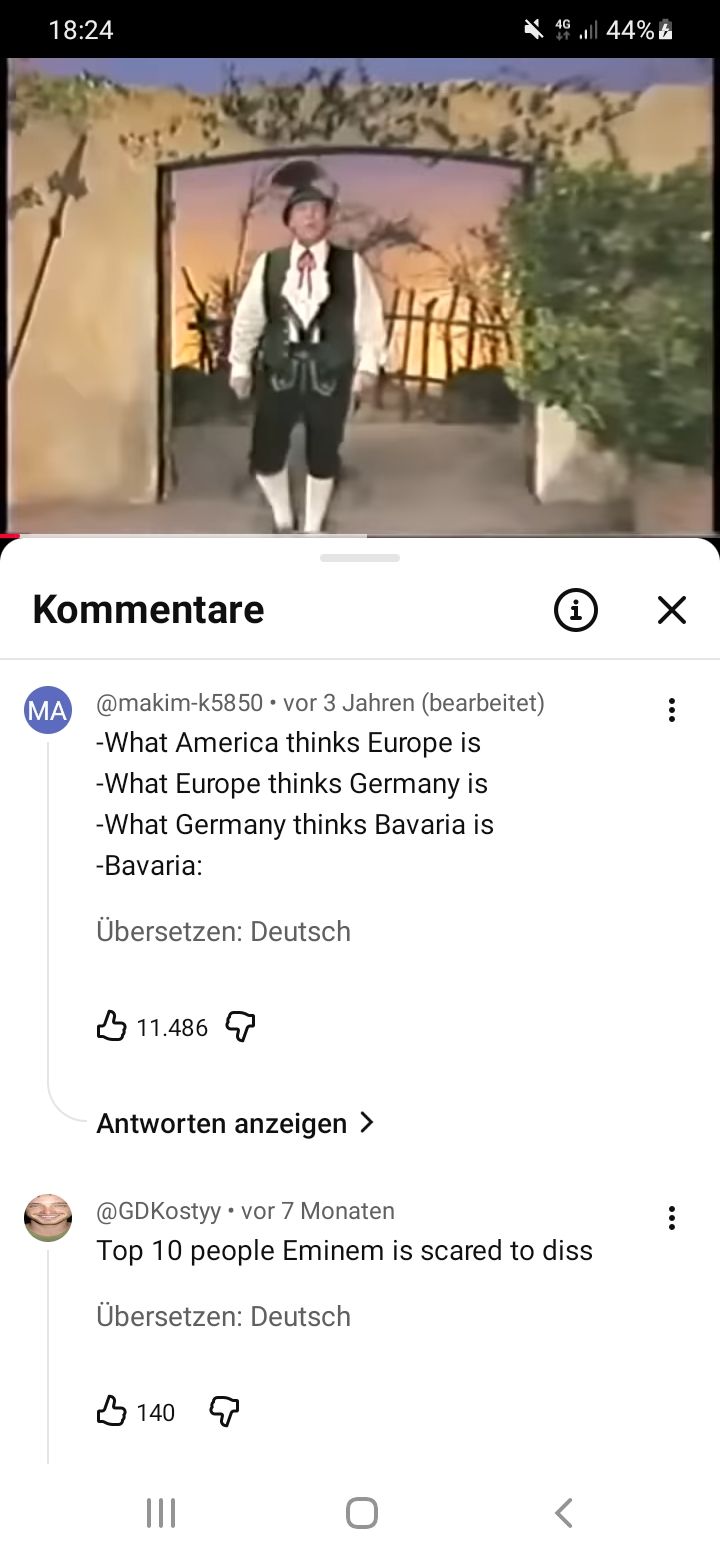Tap the @GDKostyy username
The width and height of the screenshot is (720, 1560).
(159, 1211)
